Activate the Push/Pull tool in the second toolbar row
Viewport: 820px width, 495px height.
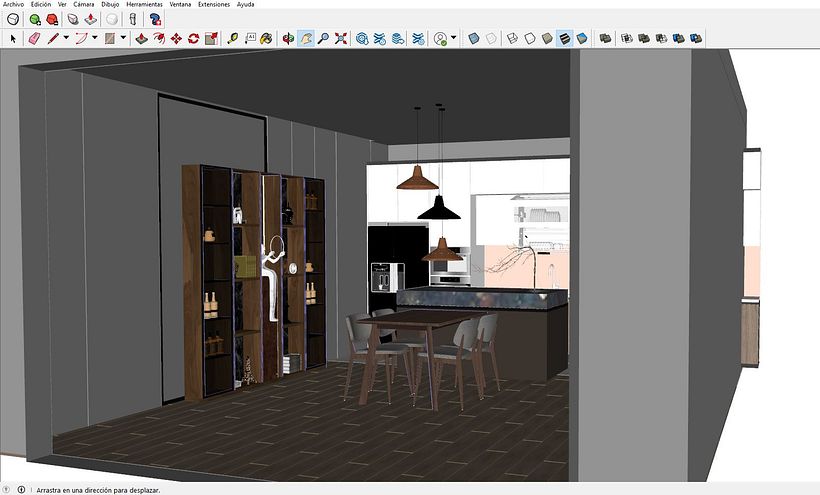[141, 38]
